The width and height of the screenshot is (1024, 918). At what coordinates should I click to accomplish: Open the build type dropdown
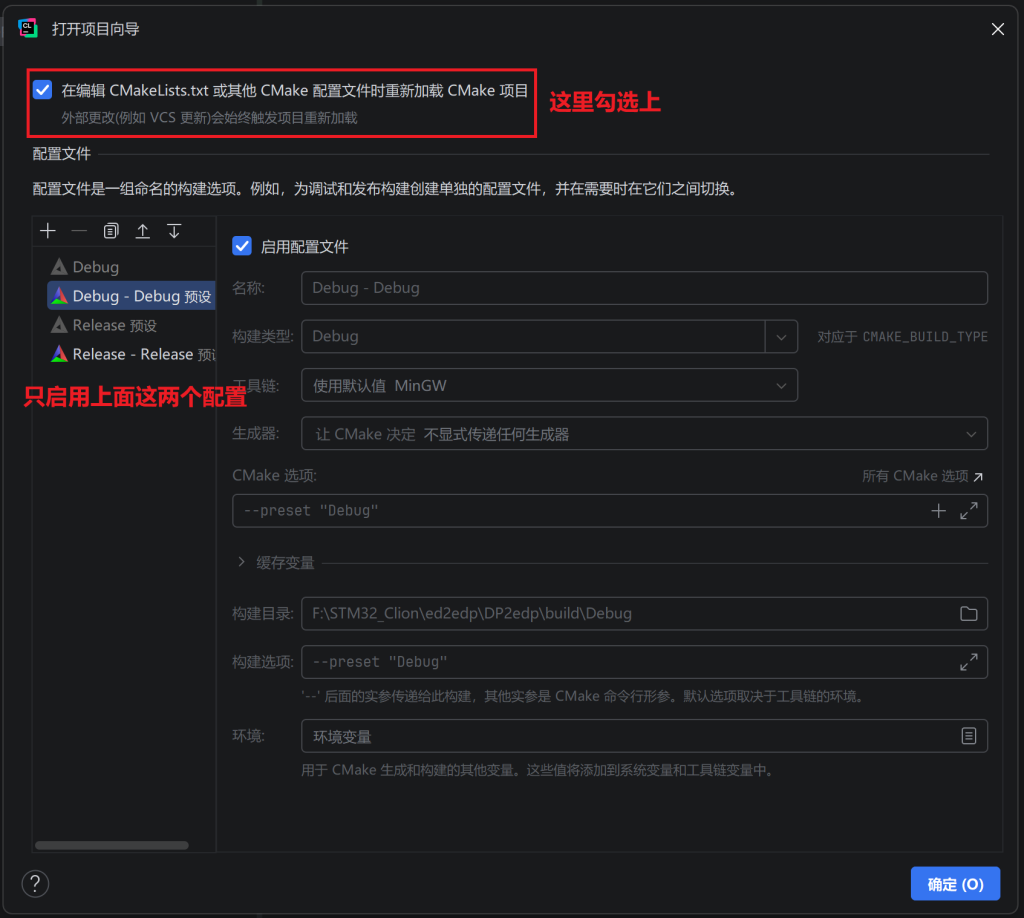(x=781, y=336)
